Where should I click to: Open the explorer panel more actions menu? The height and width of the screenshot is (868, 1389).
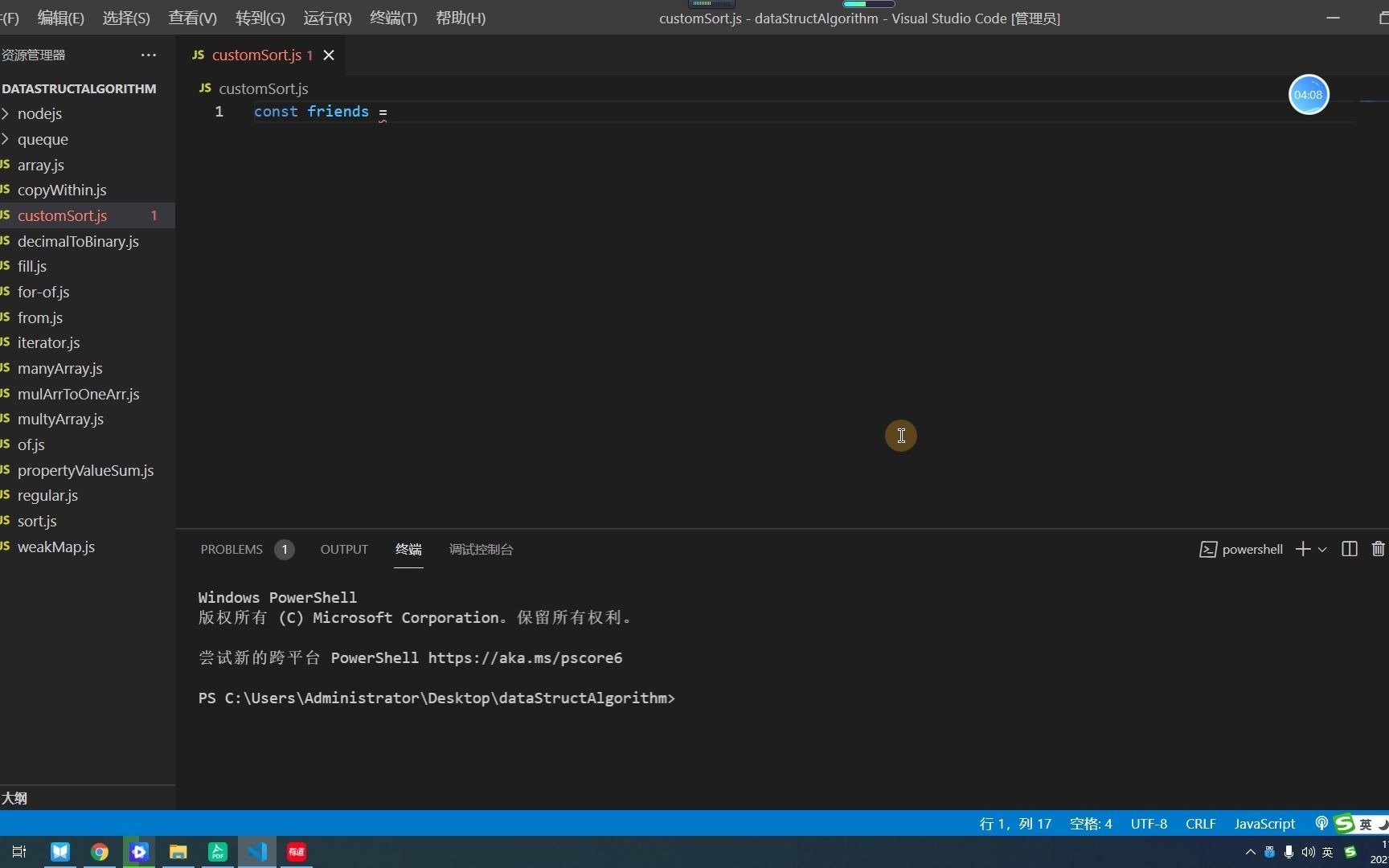pos(149,55)
